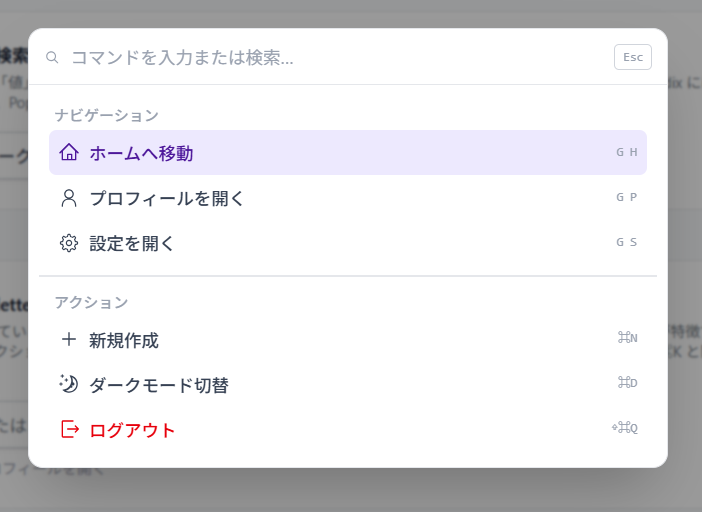Click the moon icon for dark mode
This screenshot has width=702, height=512.
coord(69,384)
